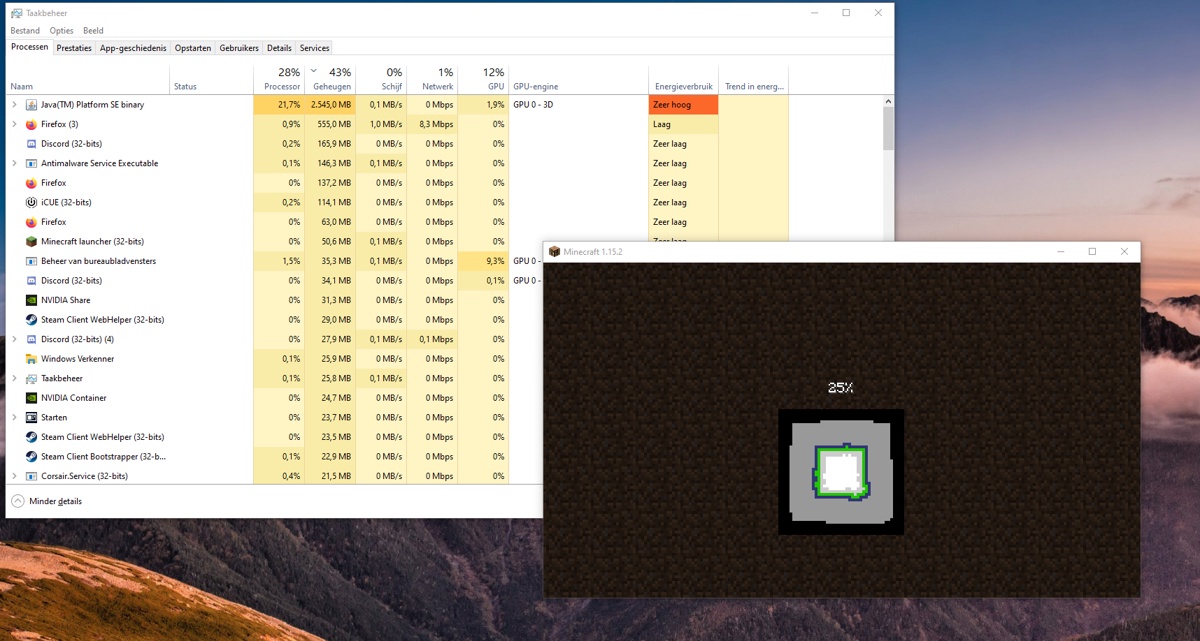
Task: Click the Discord (32-bits) (4) icon
Action: coord(31,339)
